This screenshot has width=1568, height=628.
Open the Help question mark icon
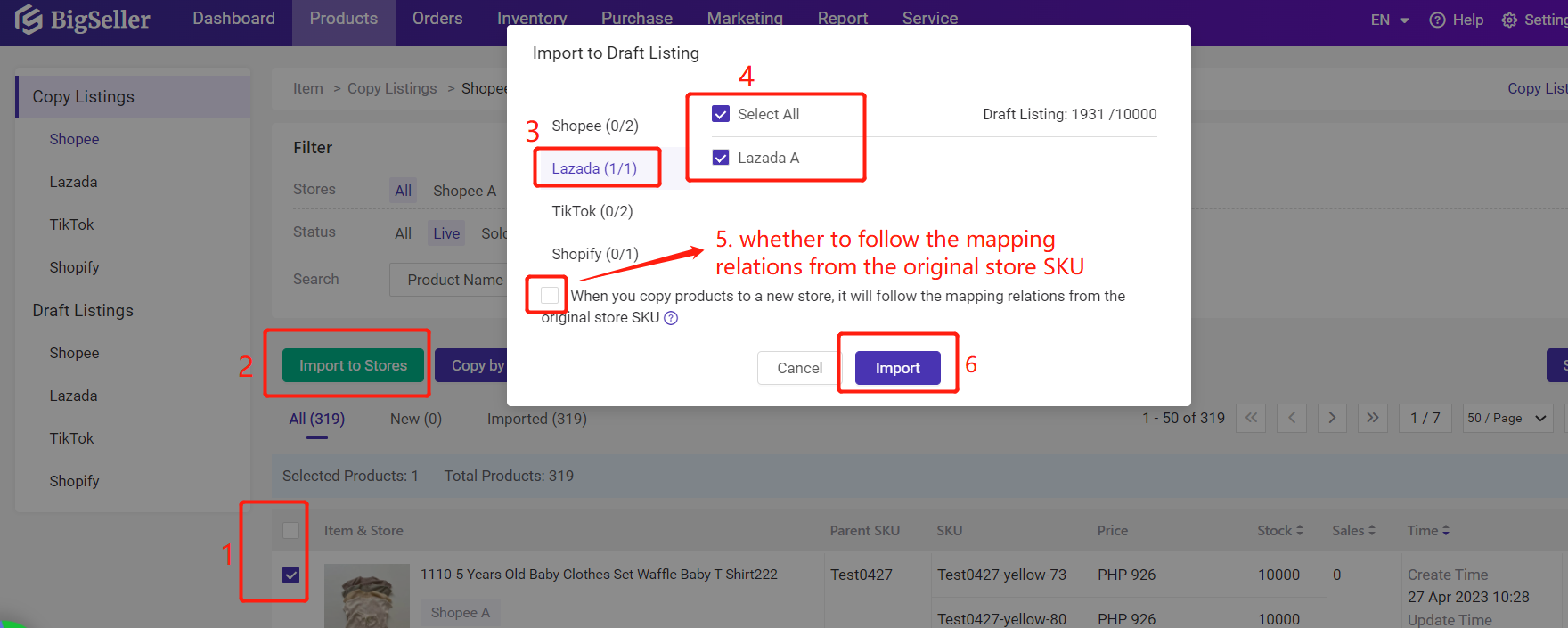(1437, 20)
